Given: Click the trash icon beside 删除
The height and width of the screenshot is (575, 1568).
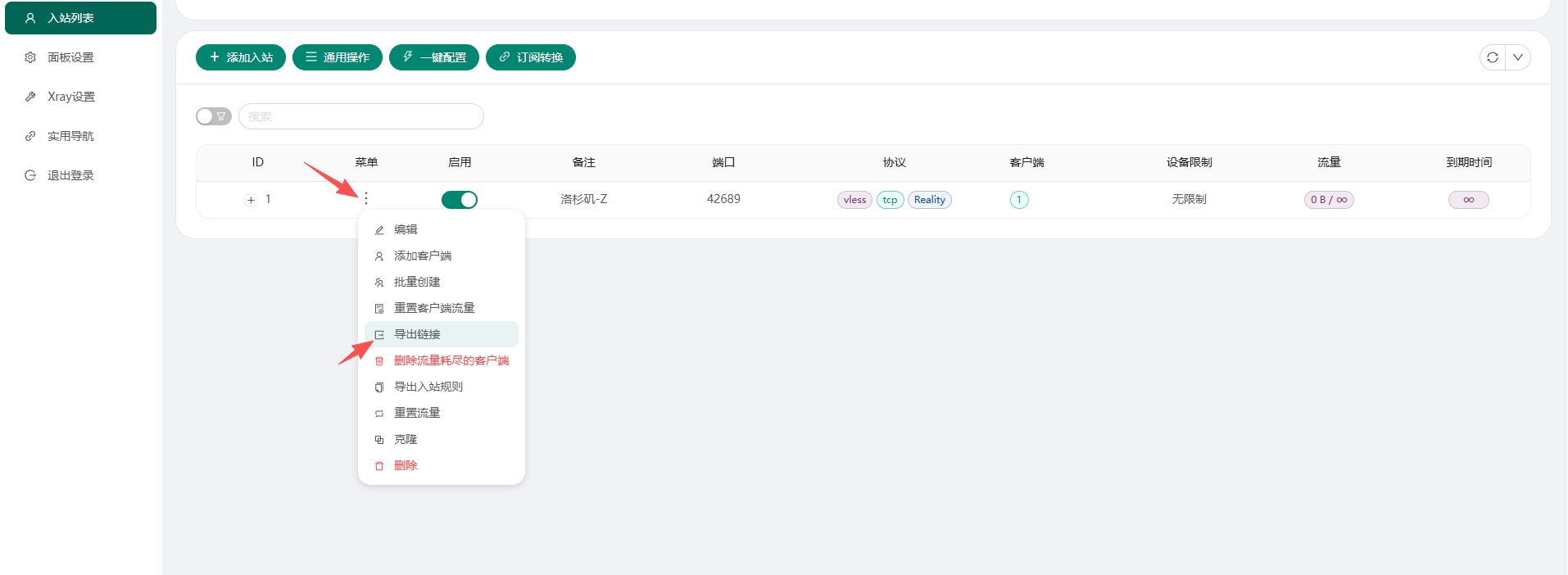Looking at the screenshot, I should point(379,466).
